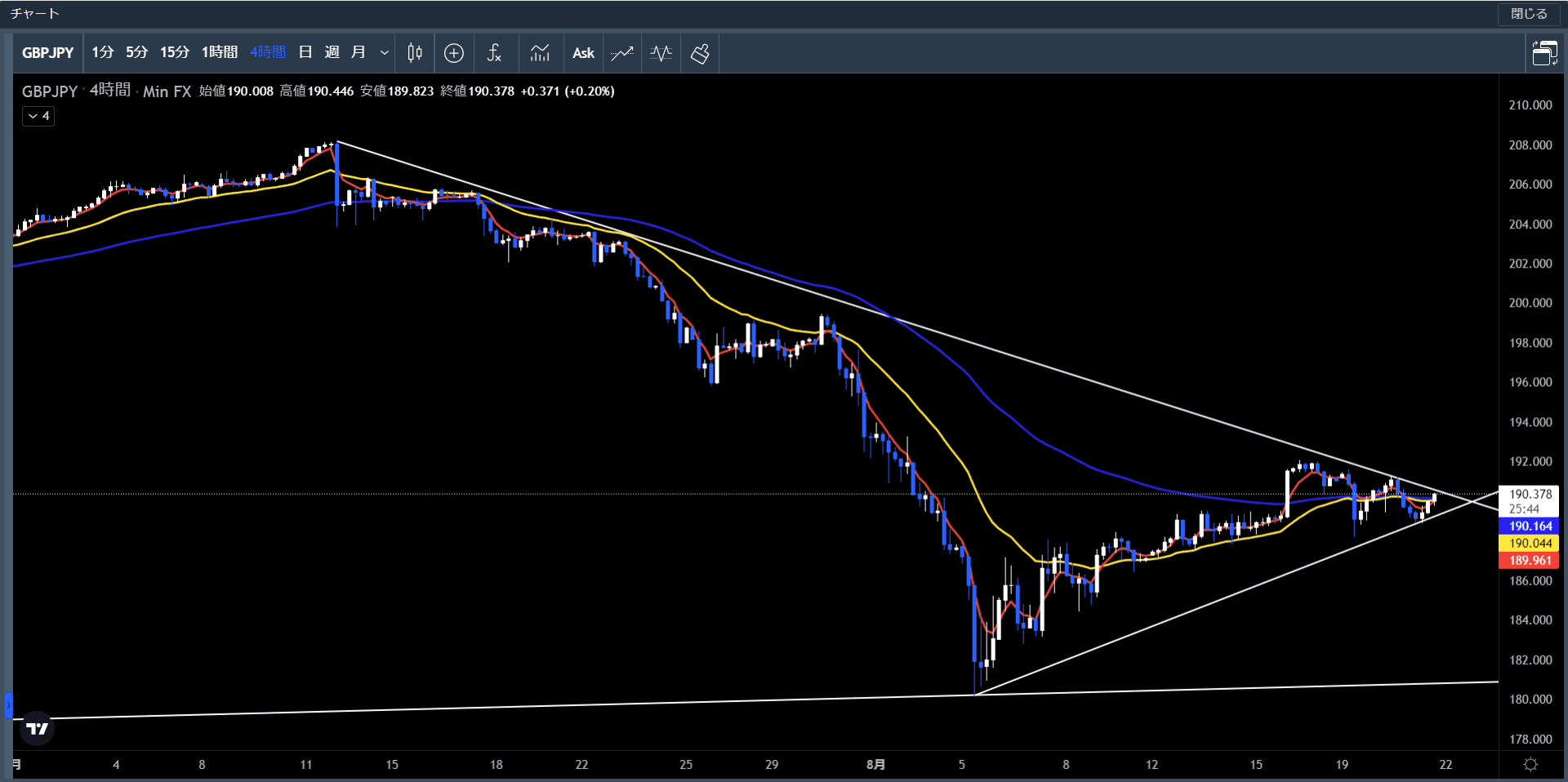
Task: Open the indicators fx menu
Action: pos(494,53)
